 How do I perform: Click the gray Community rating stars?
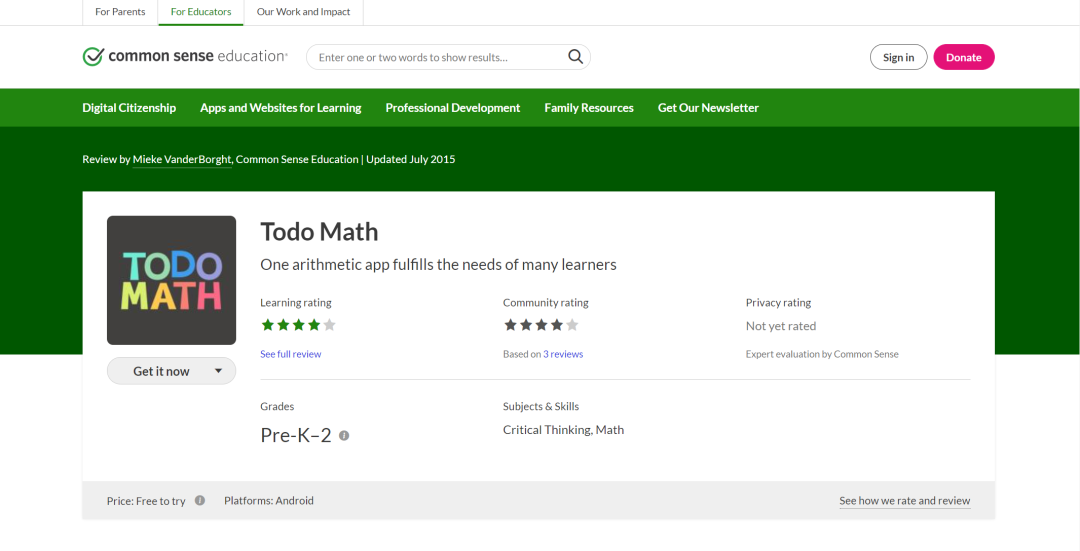click(x=541, y=324)
